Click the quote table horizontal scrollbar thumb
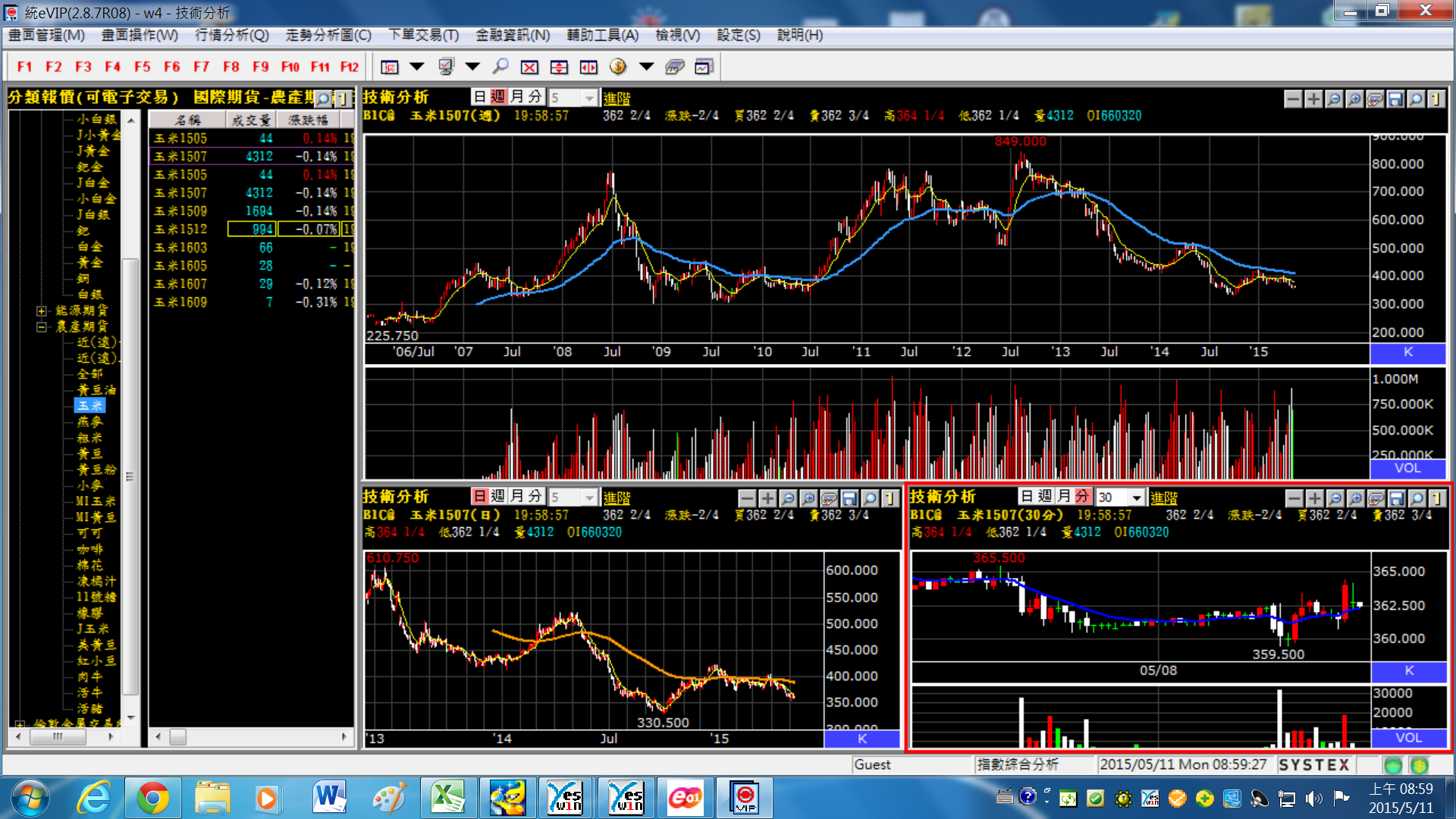1456x819 pixels. [177, 736]
